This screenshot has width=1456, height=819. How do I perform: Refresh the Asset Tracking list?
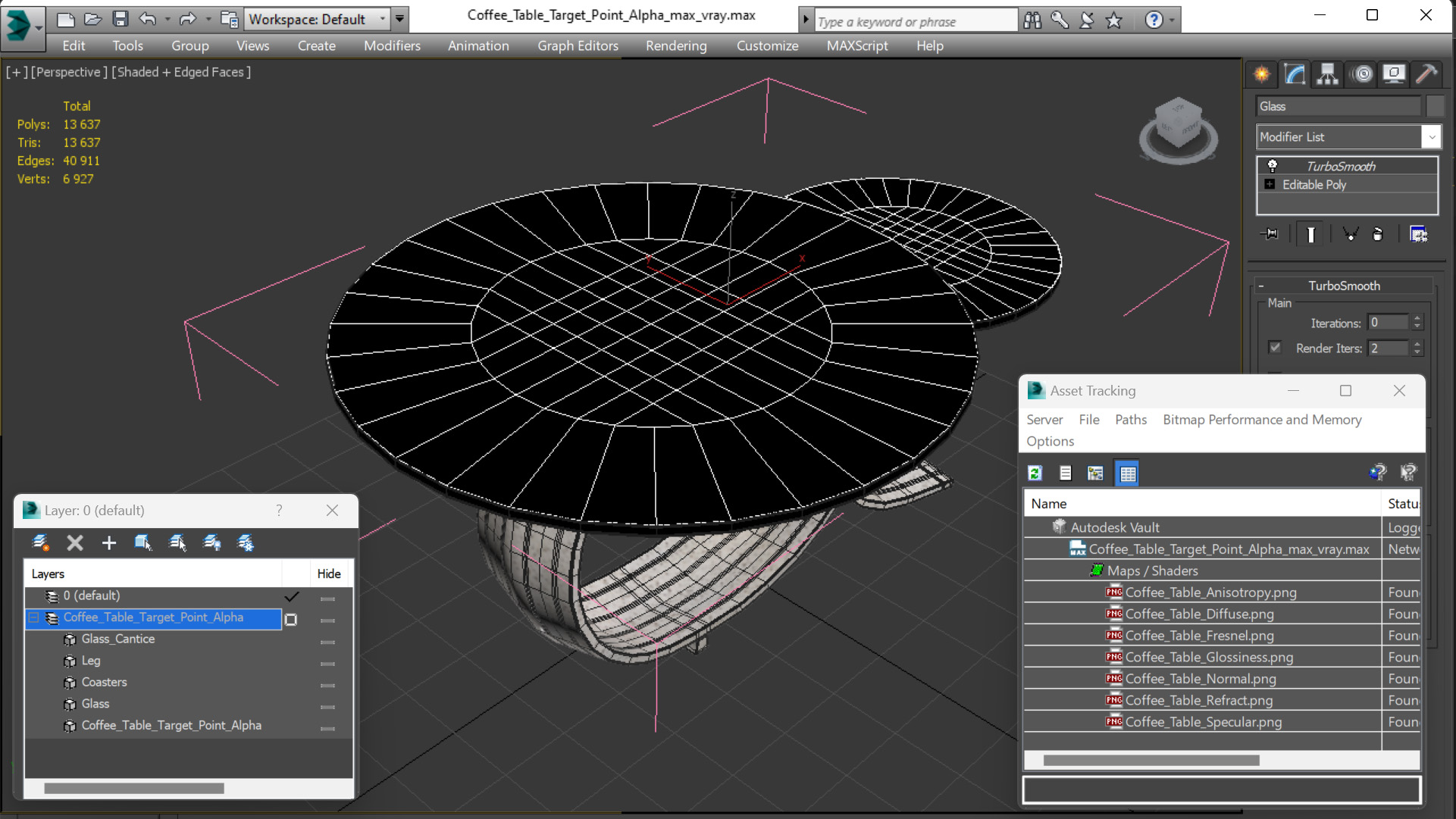[x=1035, y=474]
